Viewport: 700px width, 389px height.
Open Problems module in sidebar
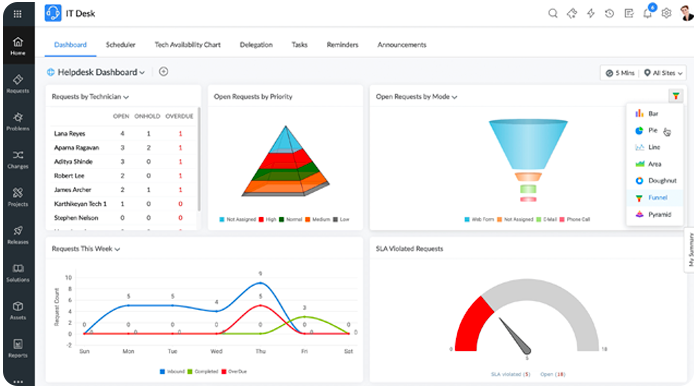coord(18,121)
